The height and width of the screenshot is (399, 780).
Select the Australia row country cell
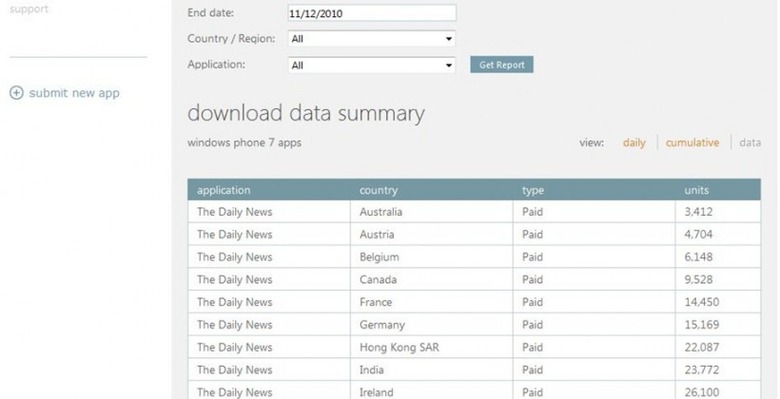click(x=431, y=212)
